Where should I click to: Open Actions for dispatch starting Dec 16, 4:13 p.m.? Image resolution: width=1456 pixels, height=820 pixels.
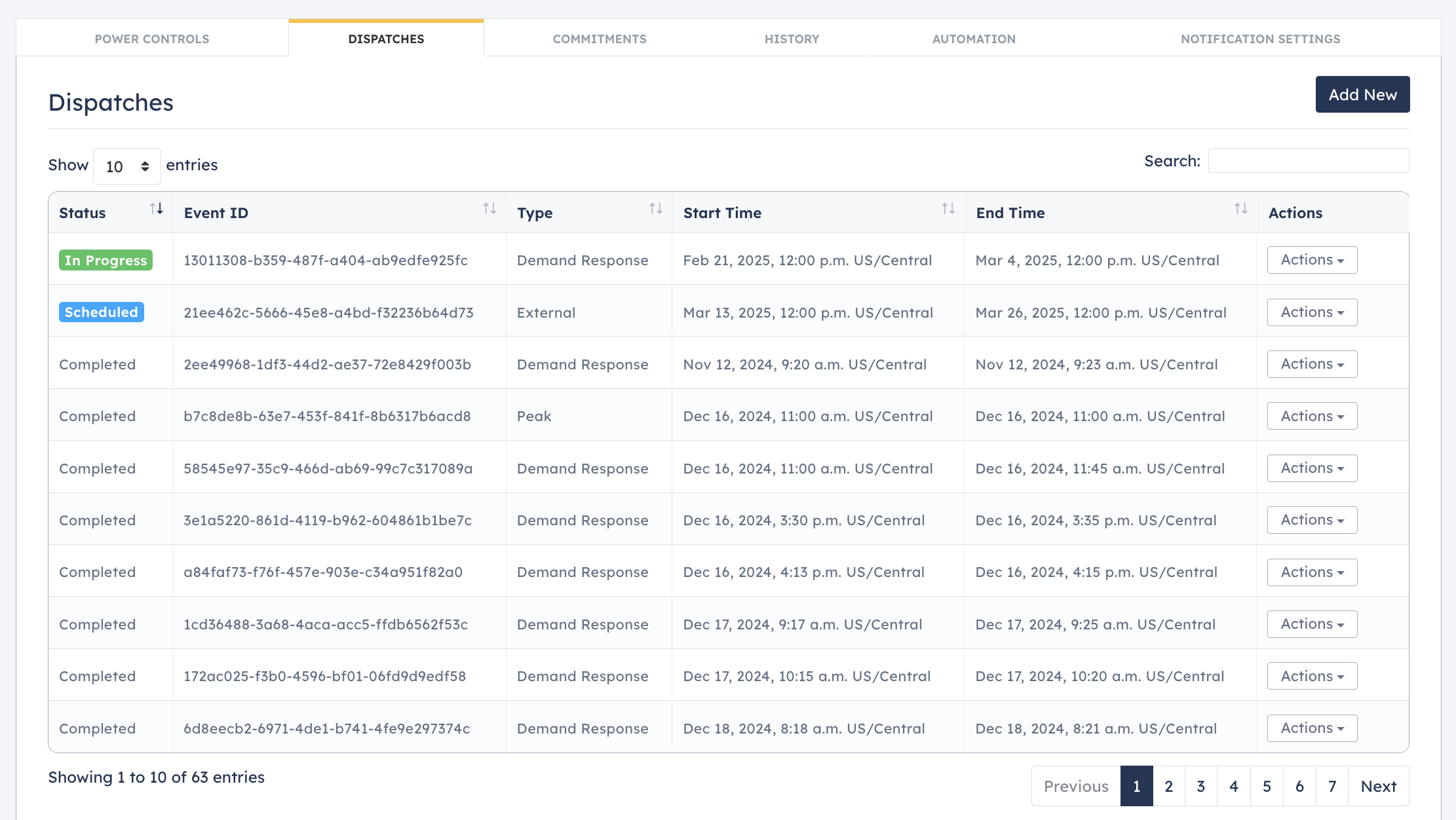[x=1312, y=572]
